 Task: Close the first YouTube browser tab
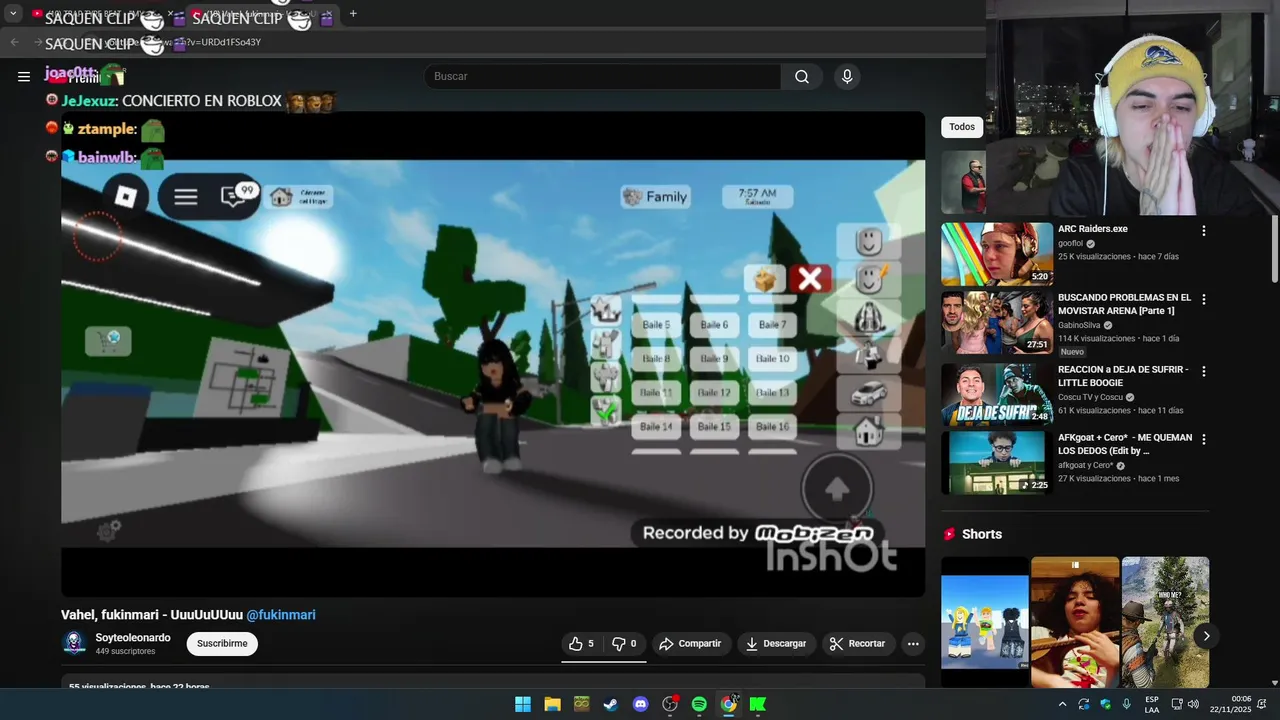[x=171, y=14]
